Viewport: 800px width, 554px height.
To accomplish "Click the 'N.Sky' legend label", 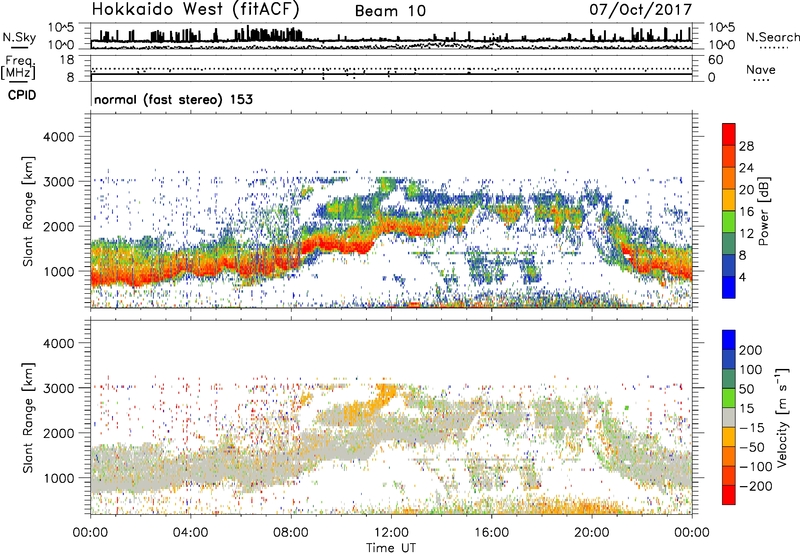I will 19,37.
